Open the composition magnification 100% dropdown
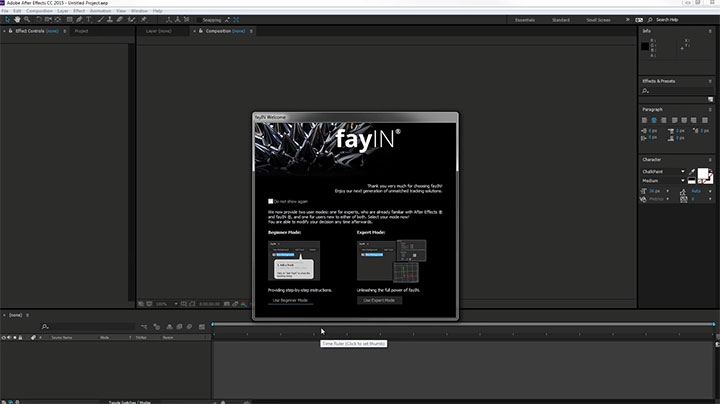720x404 pixels. (166, 304)
